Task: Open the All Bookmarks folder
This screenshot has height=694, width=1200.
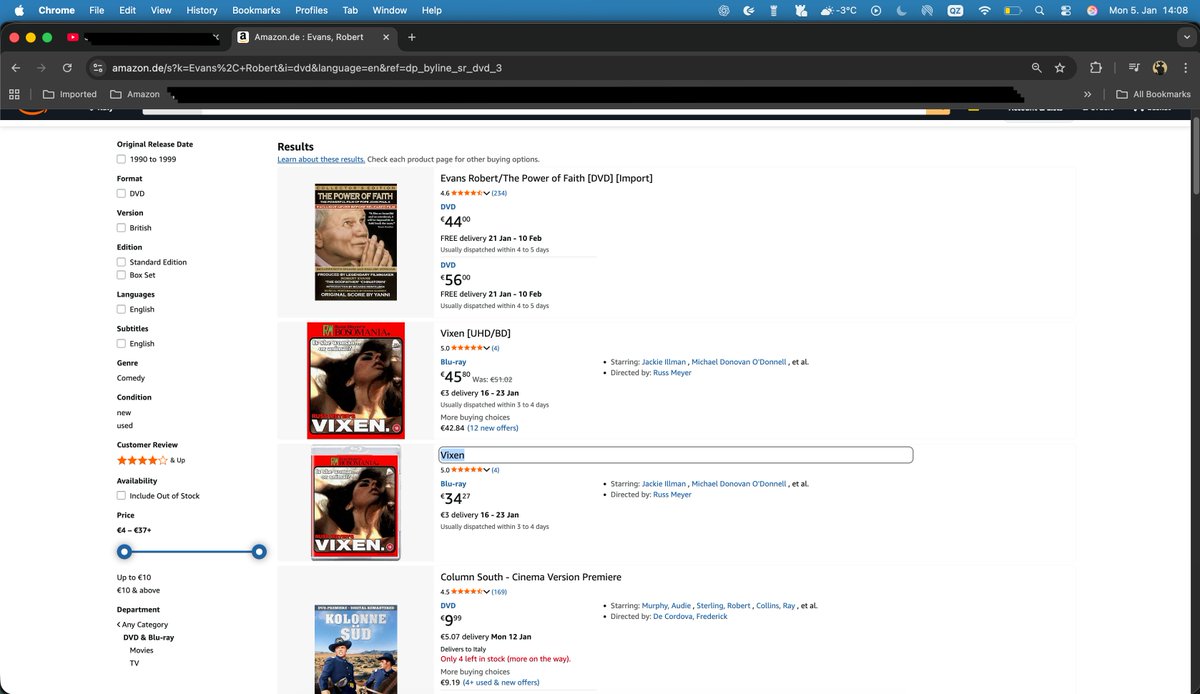Action: click(x=1153, y=94)
